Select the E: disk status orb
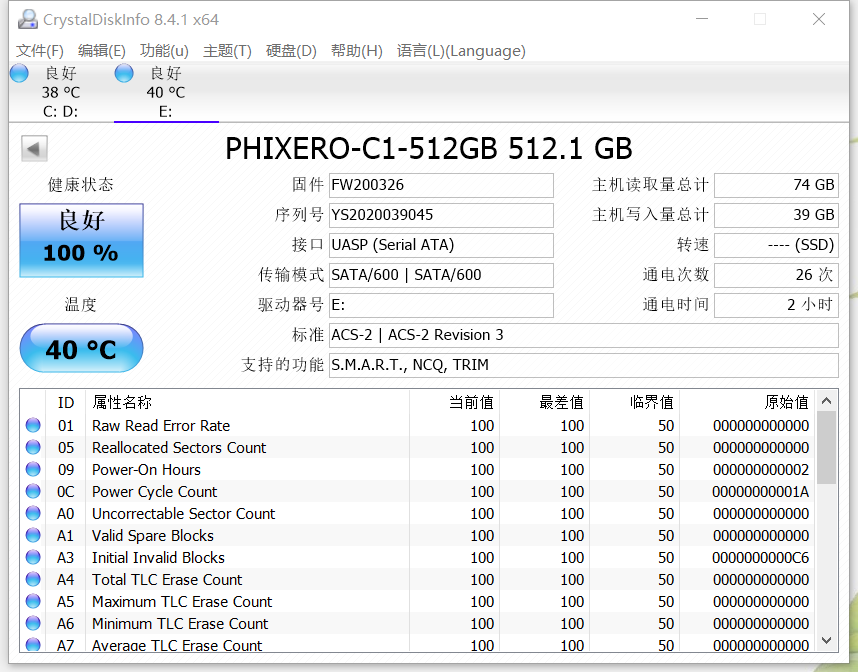Viewport: 858px width, 672px height. [x=124, y=73]
